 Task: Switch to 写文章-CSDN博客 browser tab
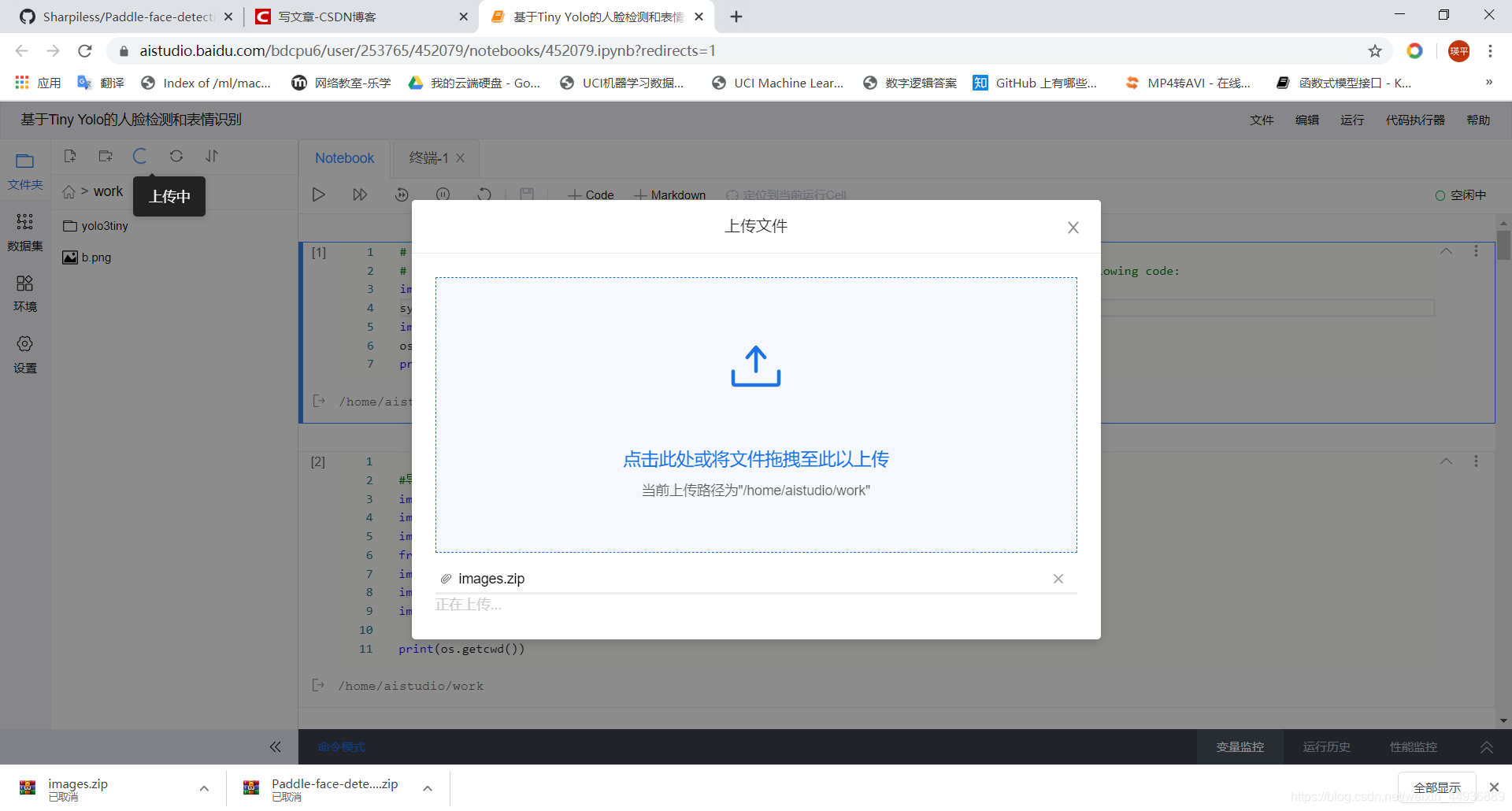361,17
